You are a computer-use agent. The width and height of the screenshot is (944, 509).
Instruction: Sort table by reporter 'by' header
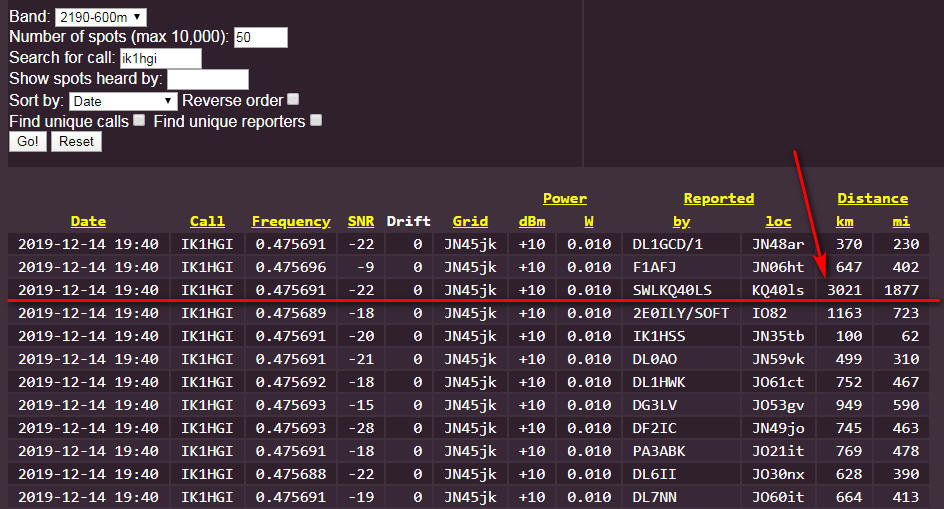coord(682,222)
